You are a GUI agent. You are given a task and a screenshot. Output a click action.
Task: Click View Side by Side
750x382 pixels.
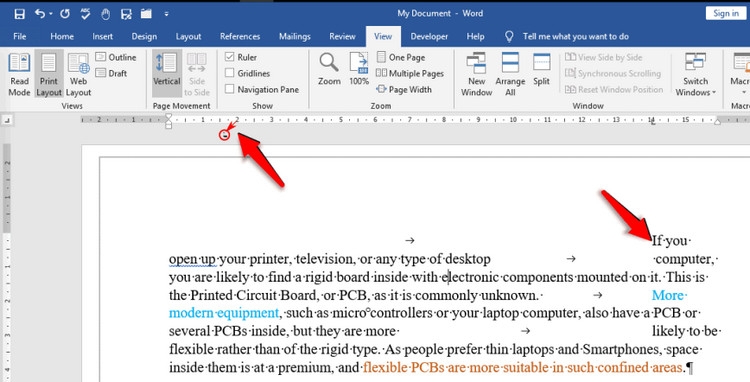604,57
